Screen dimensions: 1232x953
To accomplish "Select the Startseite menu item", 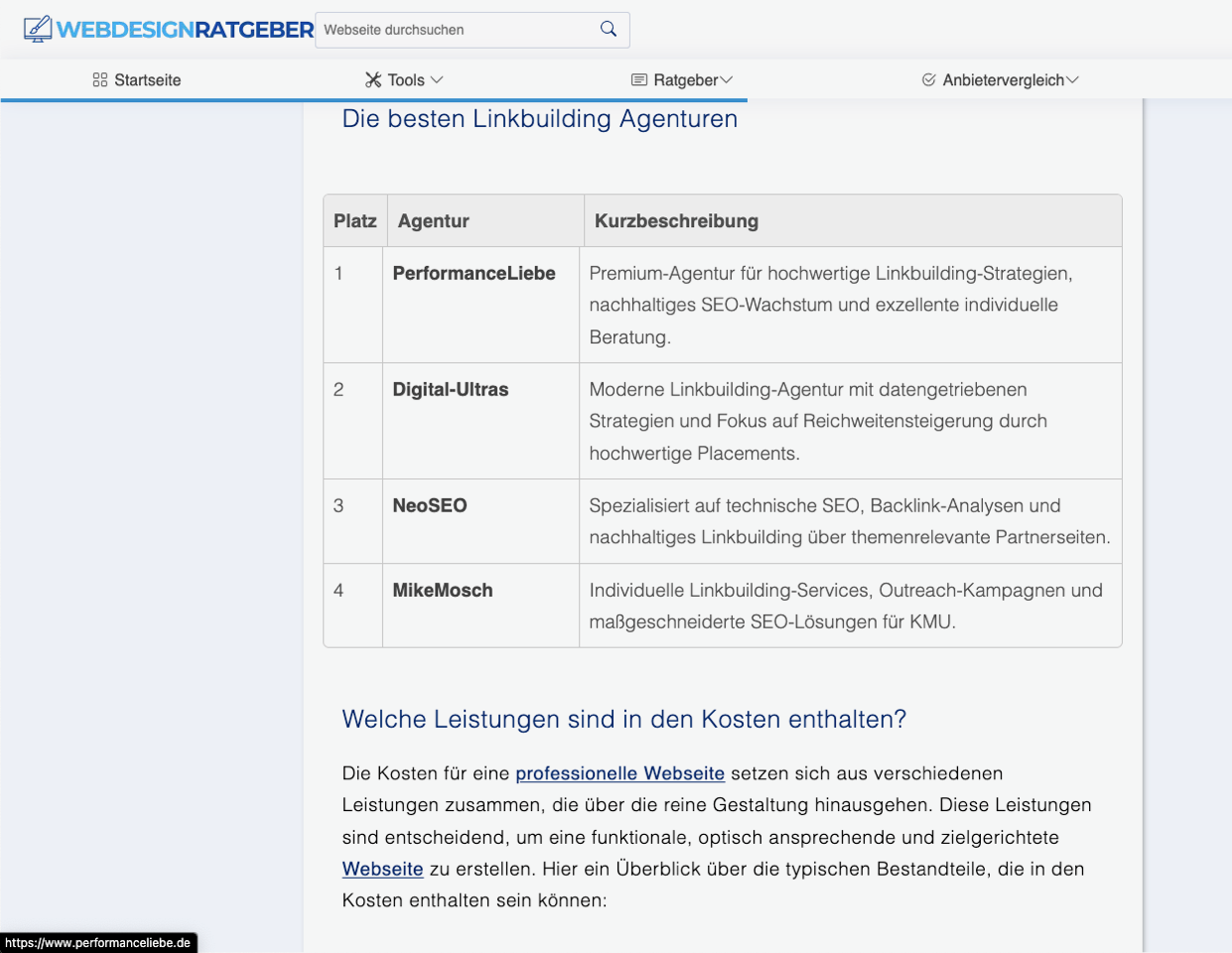I will pos(147,79).
